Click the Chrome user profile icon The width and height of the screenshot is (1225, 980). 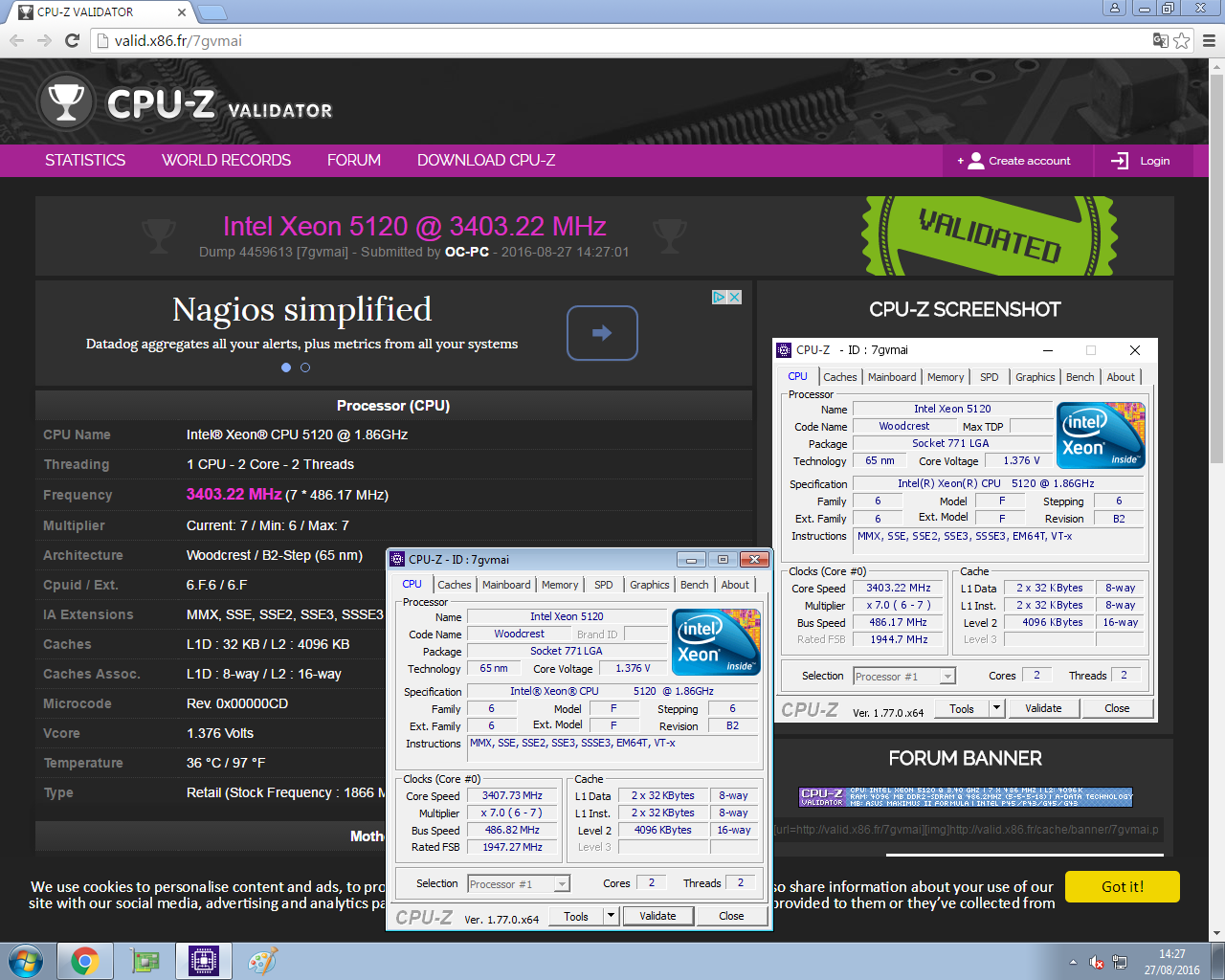(1114, 9)
